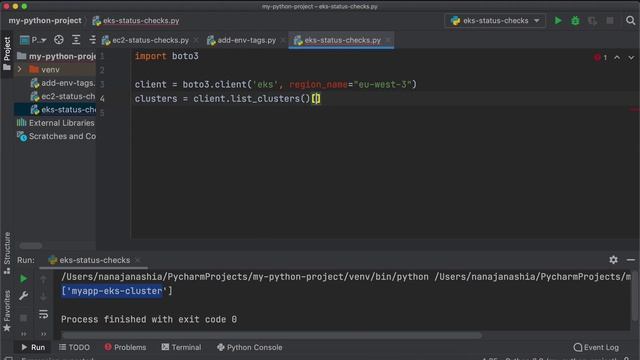This screenshot has height=360, width=640.
Task: Click the boto3.client('eks') code line
Action: click(x=276, y=84)
